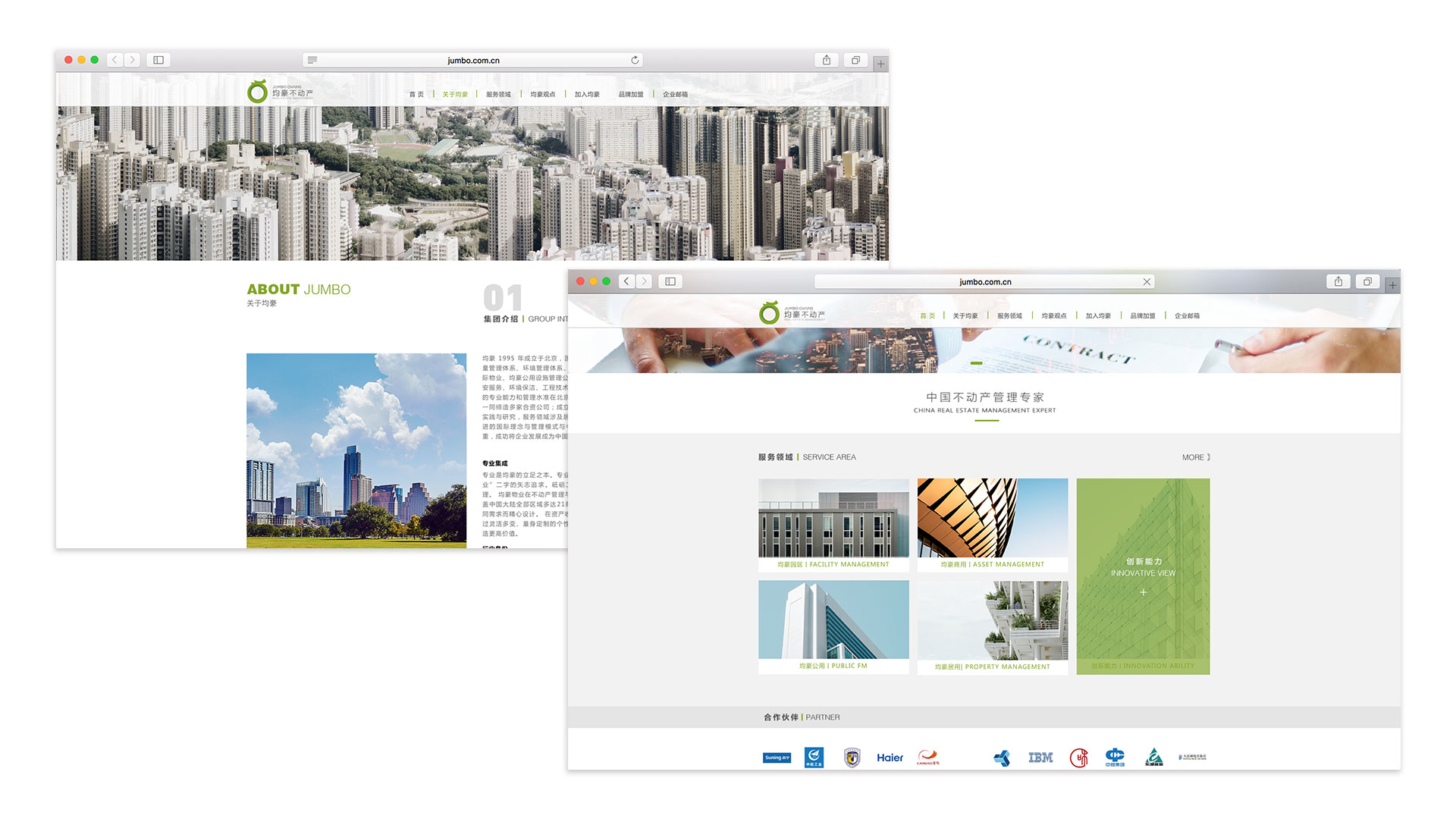Viewport: 1456px width, 819px height.
Task: Stop loading the page in the front address bar
Action: click(1147, 281)
